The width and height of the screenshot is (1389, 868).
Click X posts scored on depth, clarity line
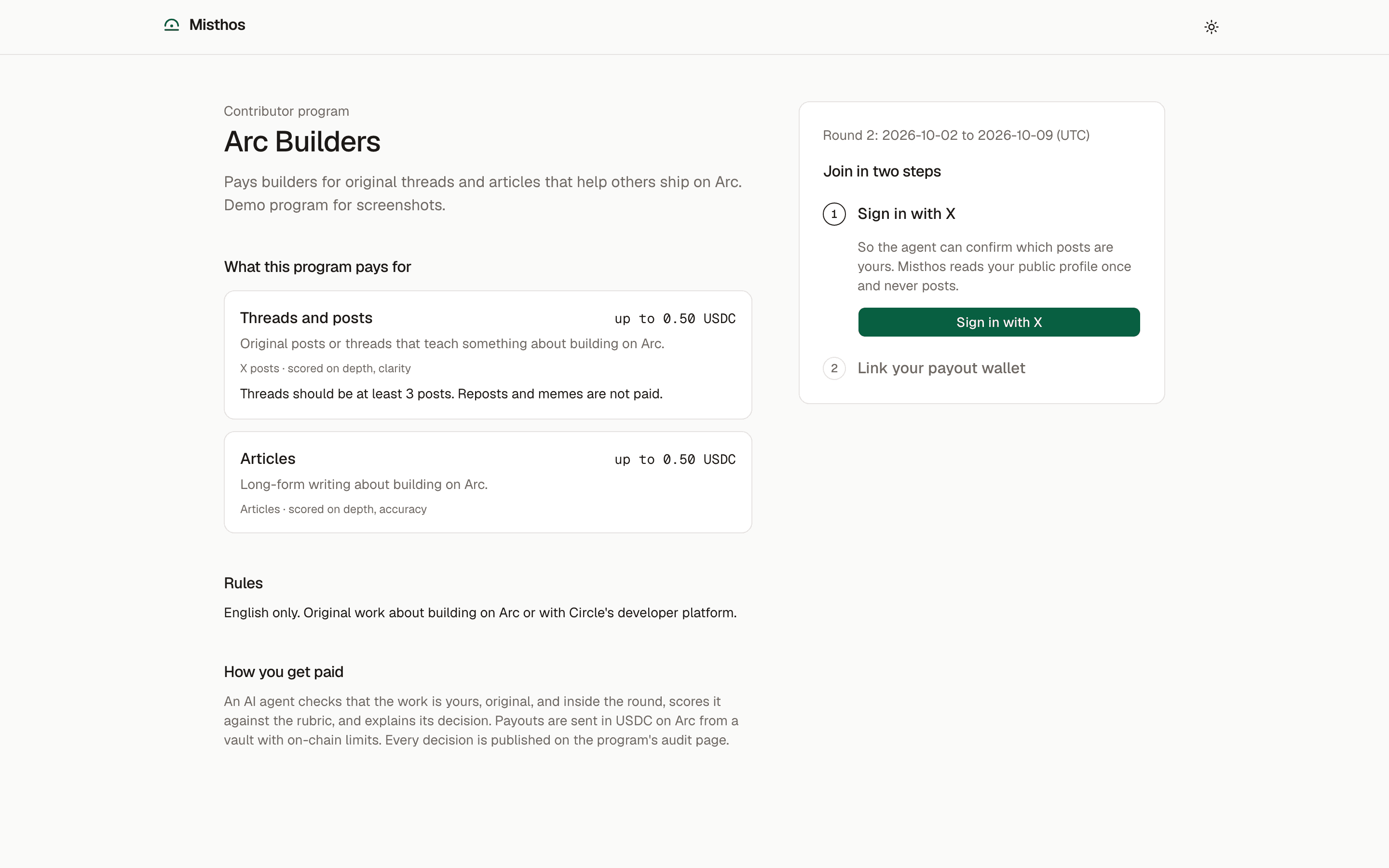[x=326, y=368]
